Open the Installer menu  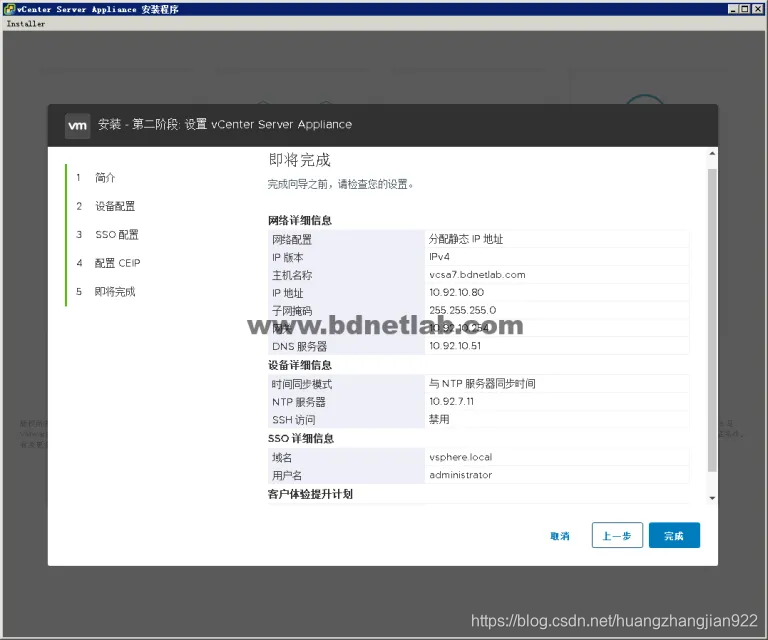click(x=26, y=24)
